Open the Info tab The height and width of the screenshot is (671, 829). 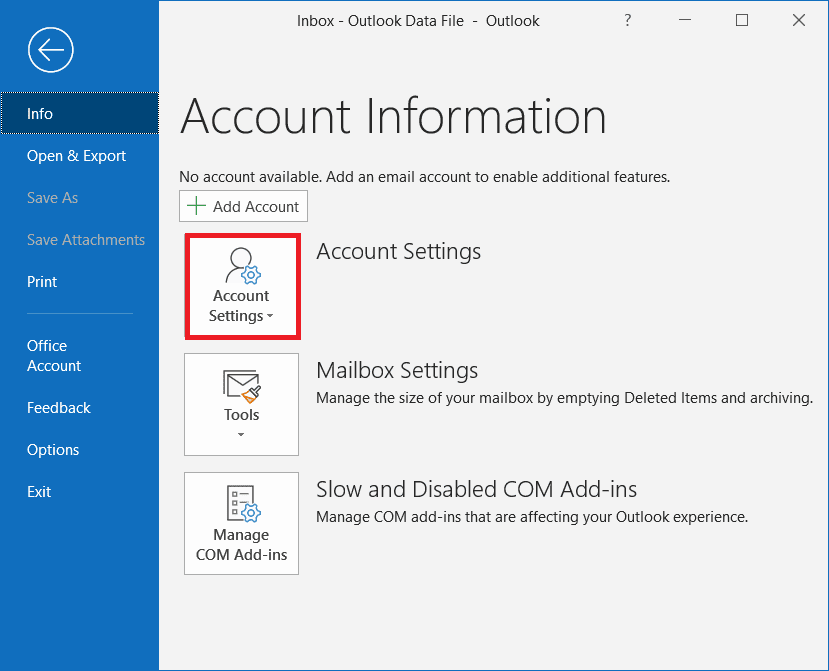click(79, 113)
